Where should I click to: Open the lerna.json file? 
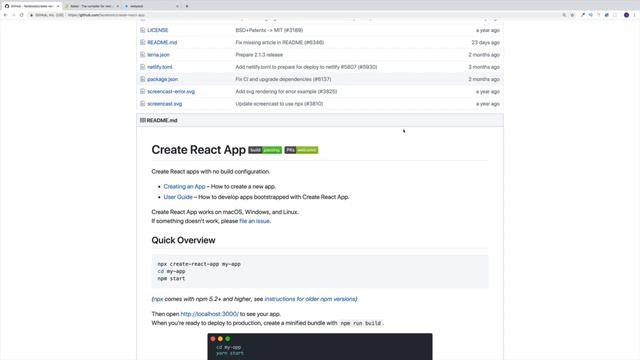[158, 55]
